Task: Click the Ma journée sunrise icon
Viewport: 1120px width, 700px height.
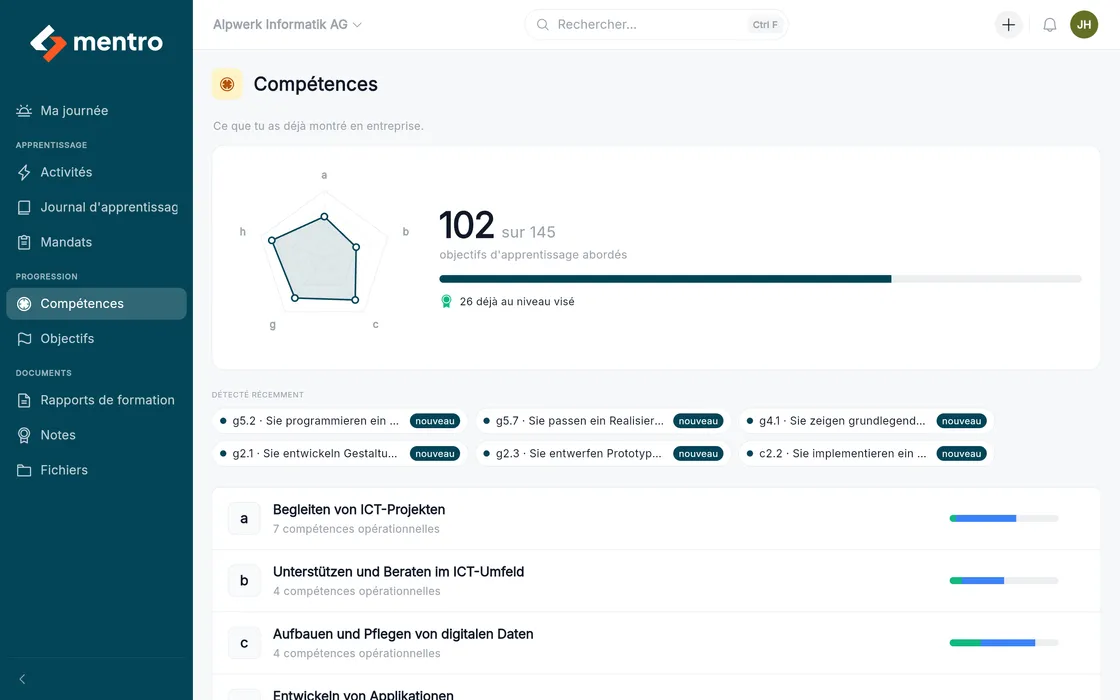Action: (24, 111)
